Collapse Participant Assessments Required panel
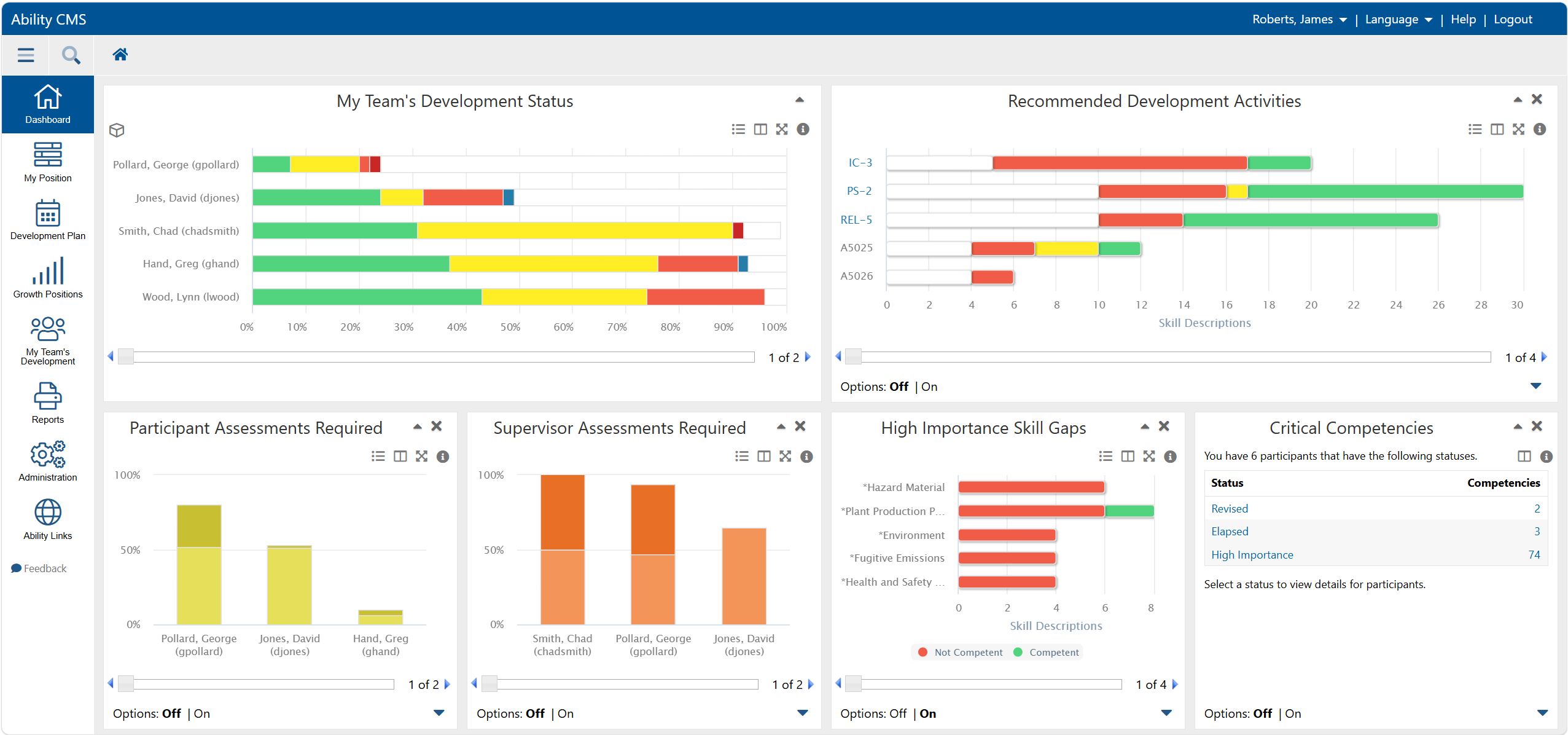The height and width of the screenshot is (735, 1568). pyautogui.click(x=418, y=426)
